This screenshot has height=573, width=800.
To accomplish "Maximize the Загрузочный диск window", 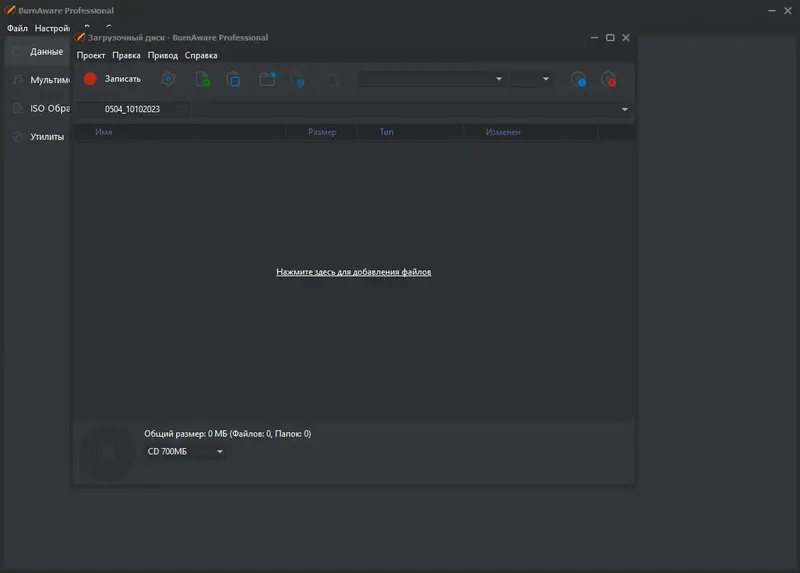I will [x=610, y=38].
